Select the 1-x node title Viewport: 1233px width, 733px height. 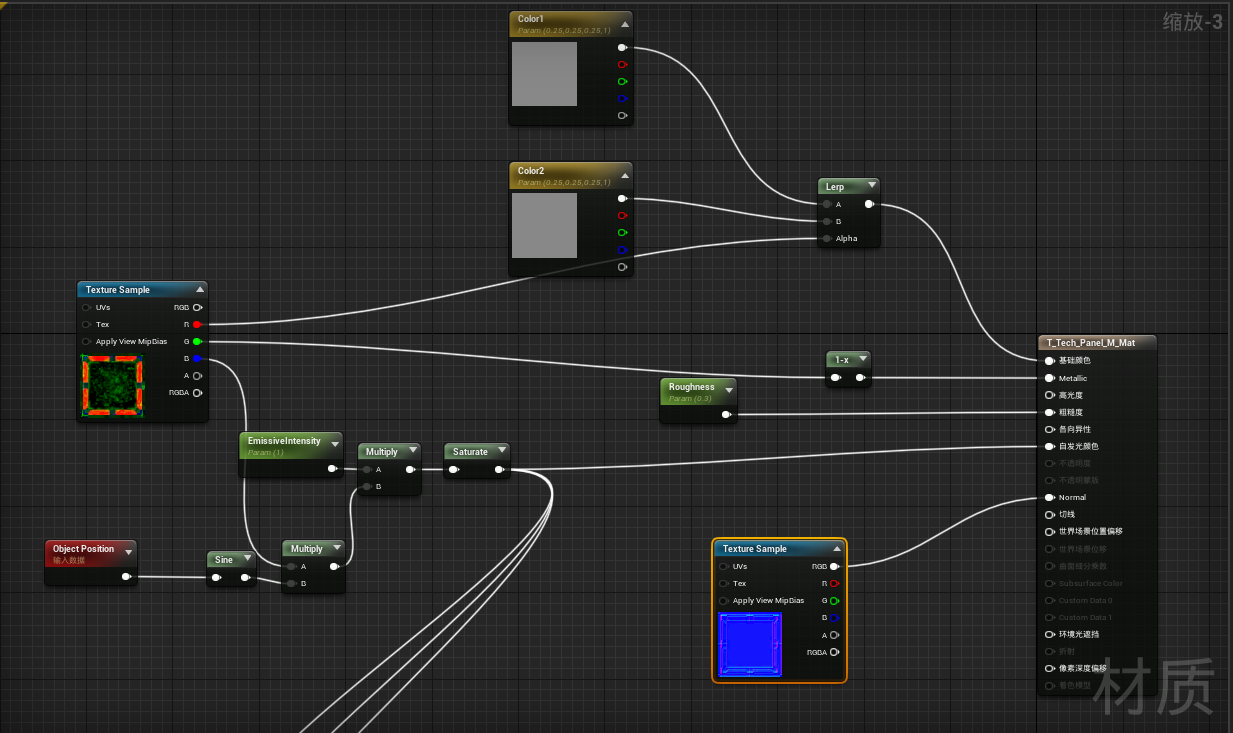click(842, 360)
